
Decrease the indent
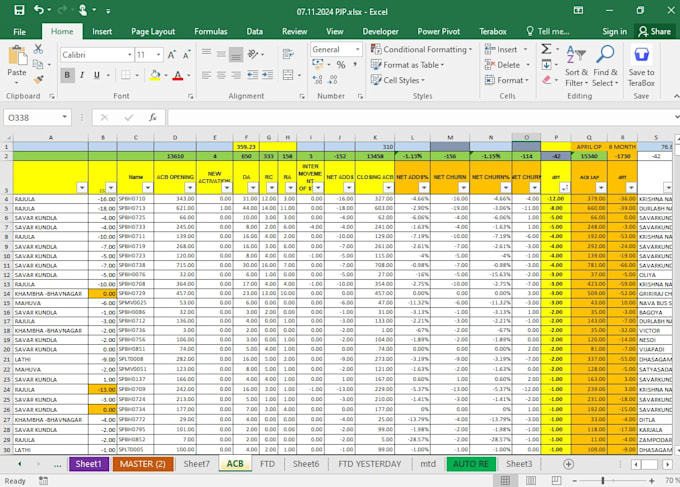(x=252, y=75)
